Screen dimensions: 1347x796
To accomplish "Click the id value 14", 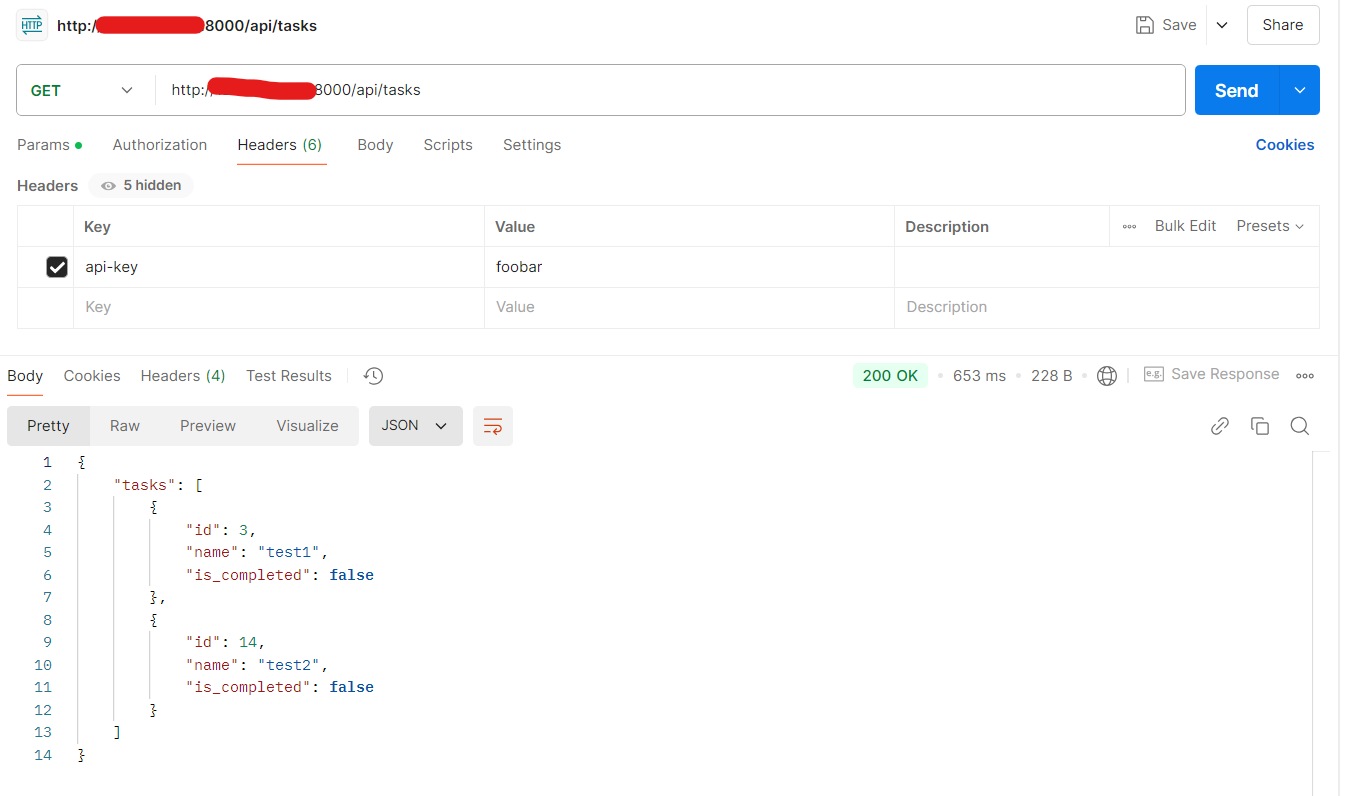I will [248, 642].
